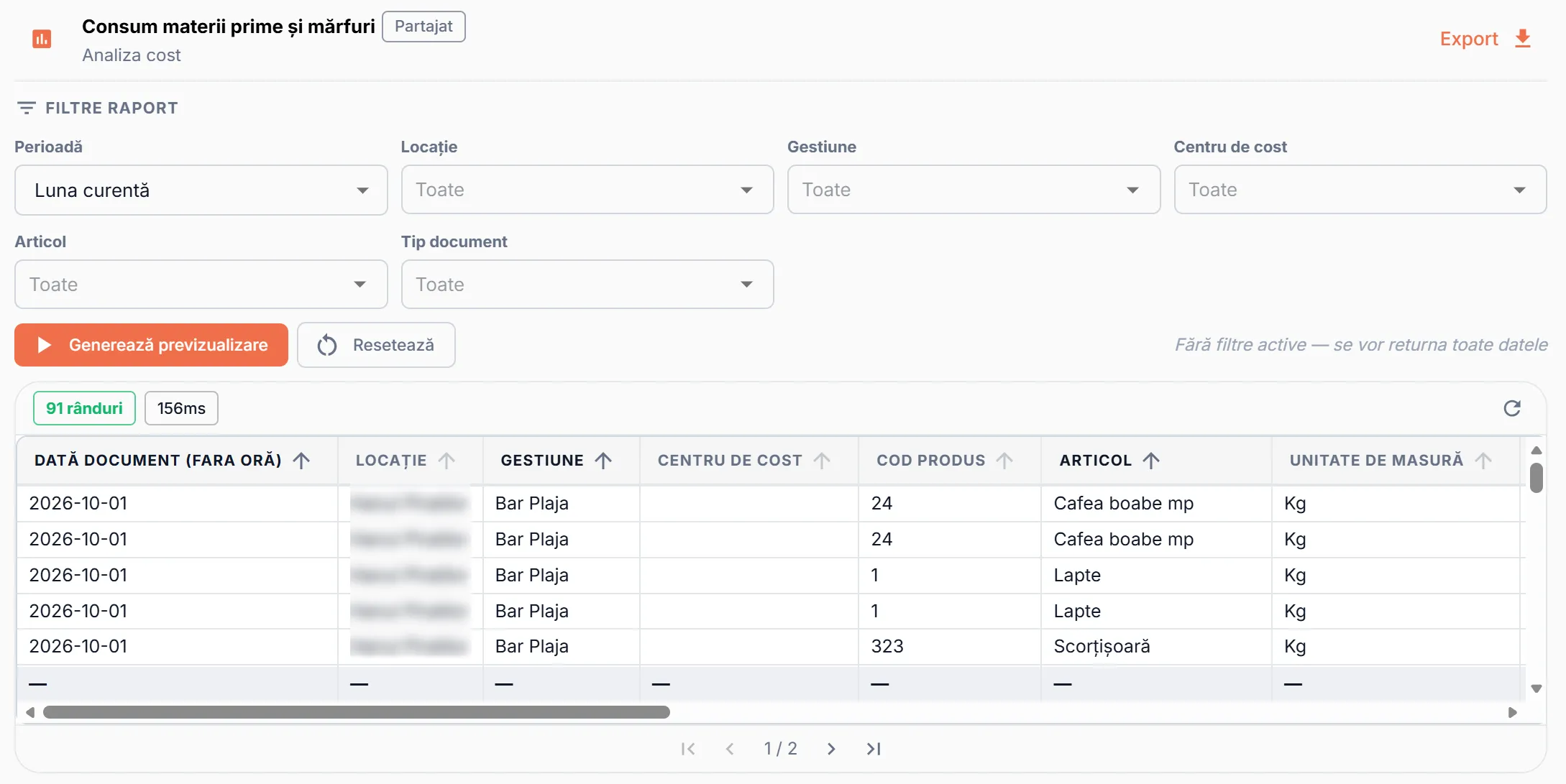Expand the Articol filter dropdown
This screenshot has width=1566, height=784.
(201, 285)
